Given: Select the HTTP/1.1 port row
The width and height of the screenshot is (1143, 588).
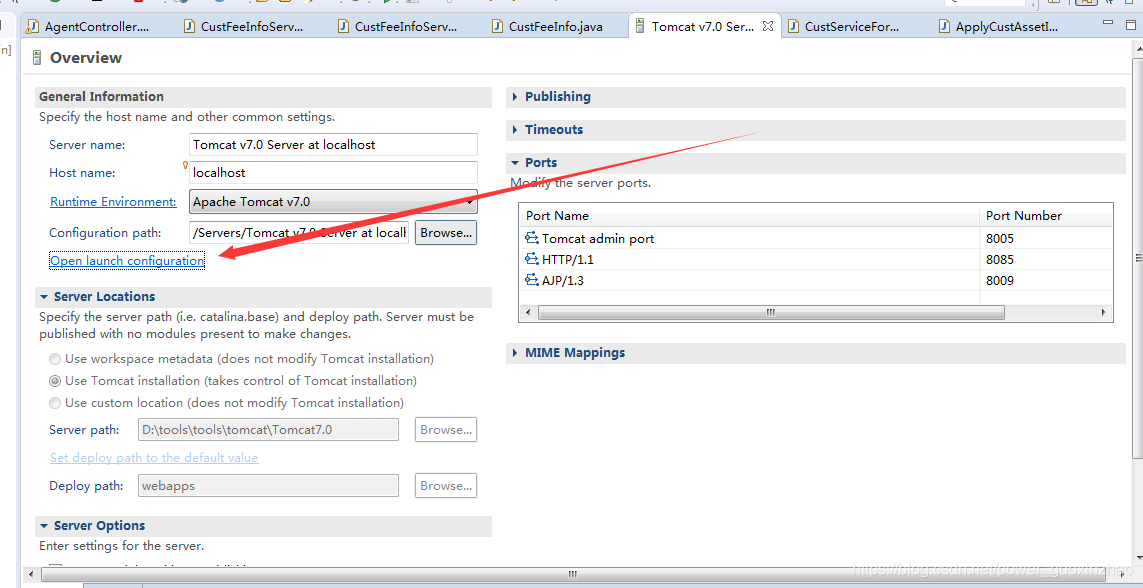Looking at the screenshot, I should click(x=816, y=259).
